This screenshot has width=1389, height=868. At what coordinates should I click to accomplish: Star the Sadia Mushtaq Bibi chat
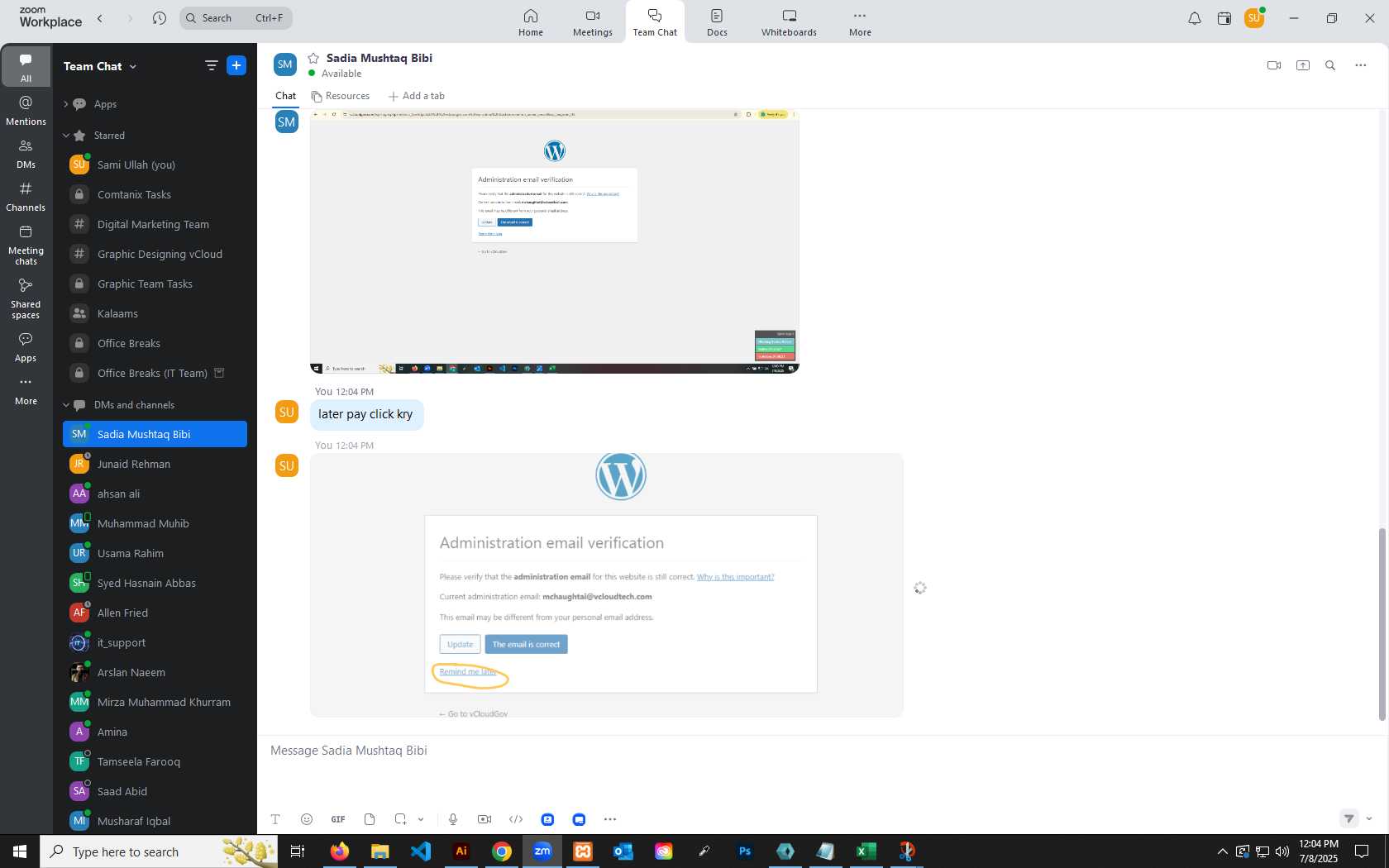click(313, 58)
